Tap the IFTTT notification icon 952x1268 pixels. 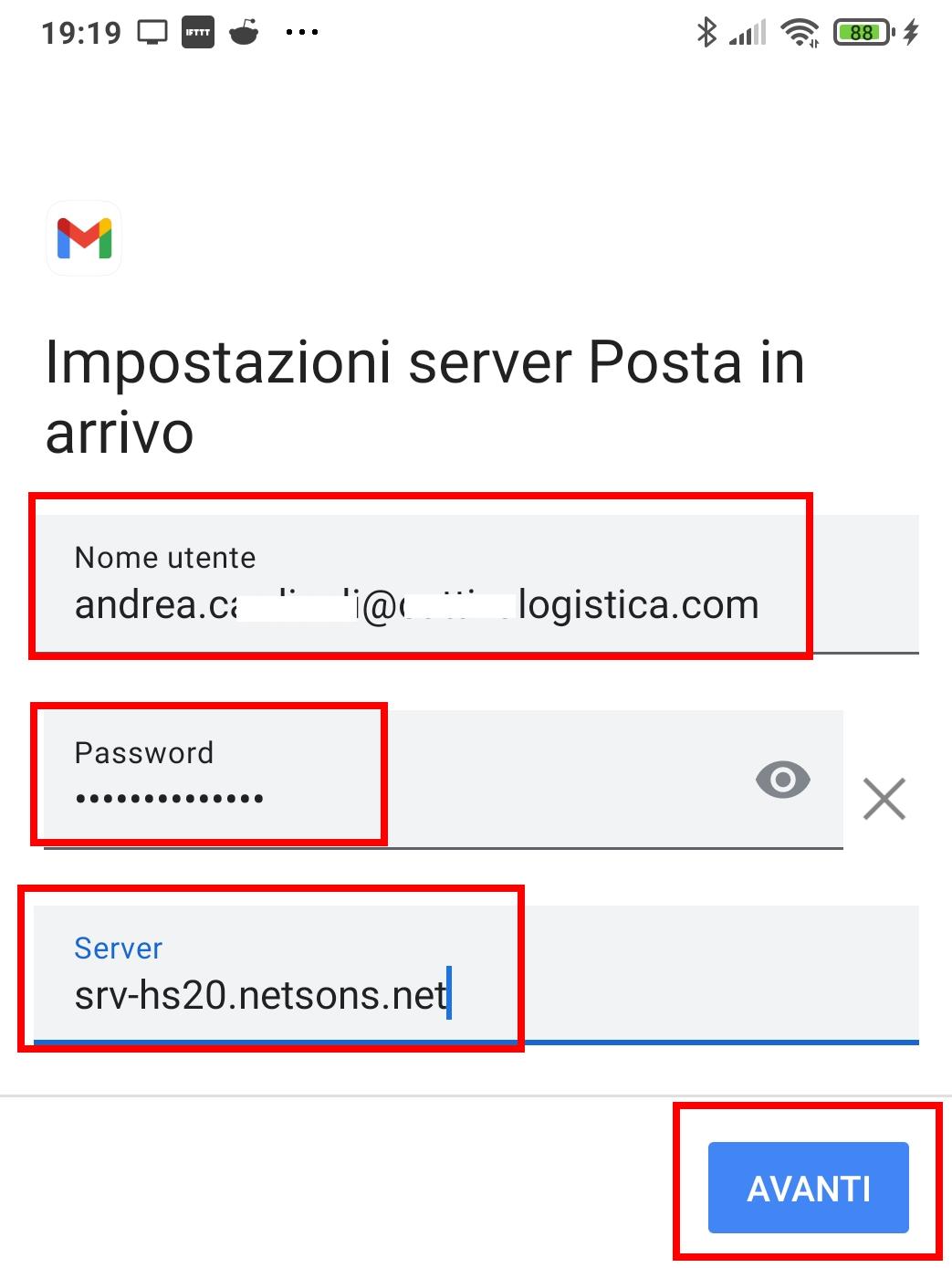198,33
